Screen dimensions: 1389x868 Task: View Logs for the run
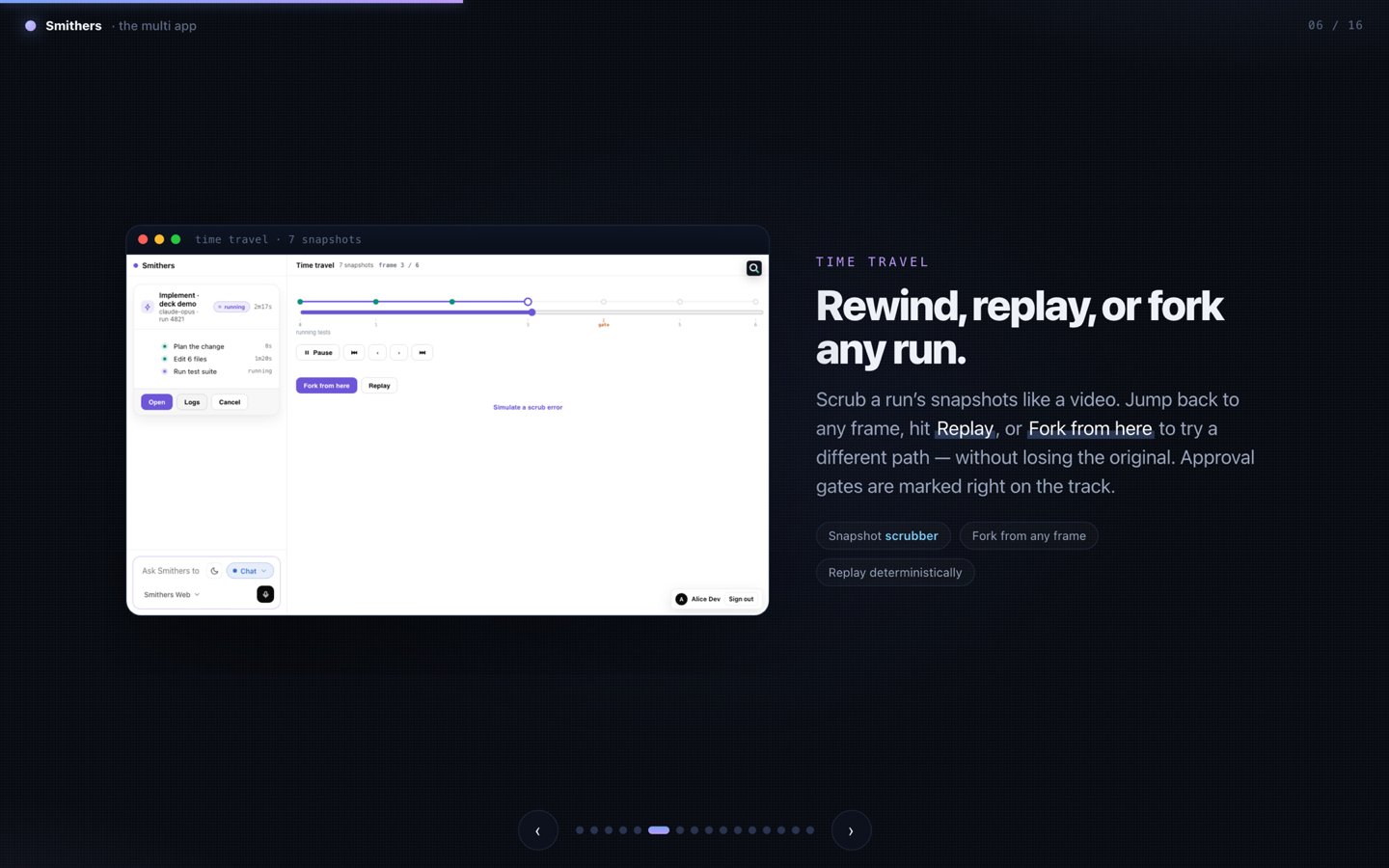192,402
